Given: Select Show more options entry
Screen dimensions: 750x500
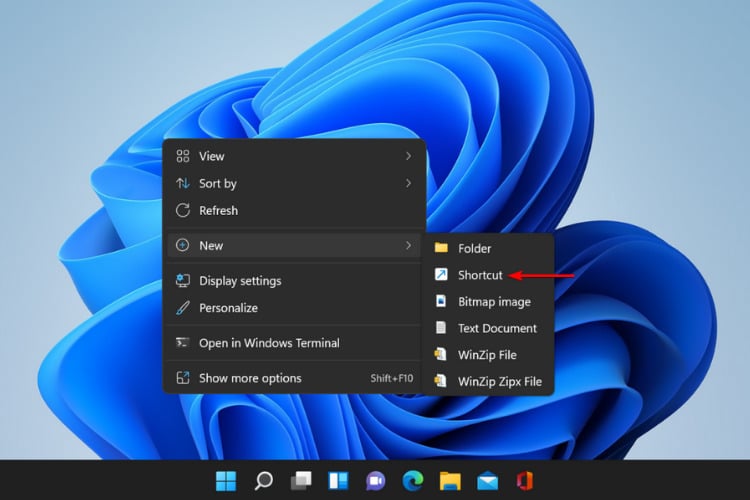Looking at the screenshot, I should (294, 378).
